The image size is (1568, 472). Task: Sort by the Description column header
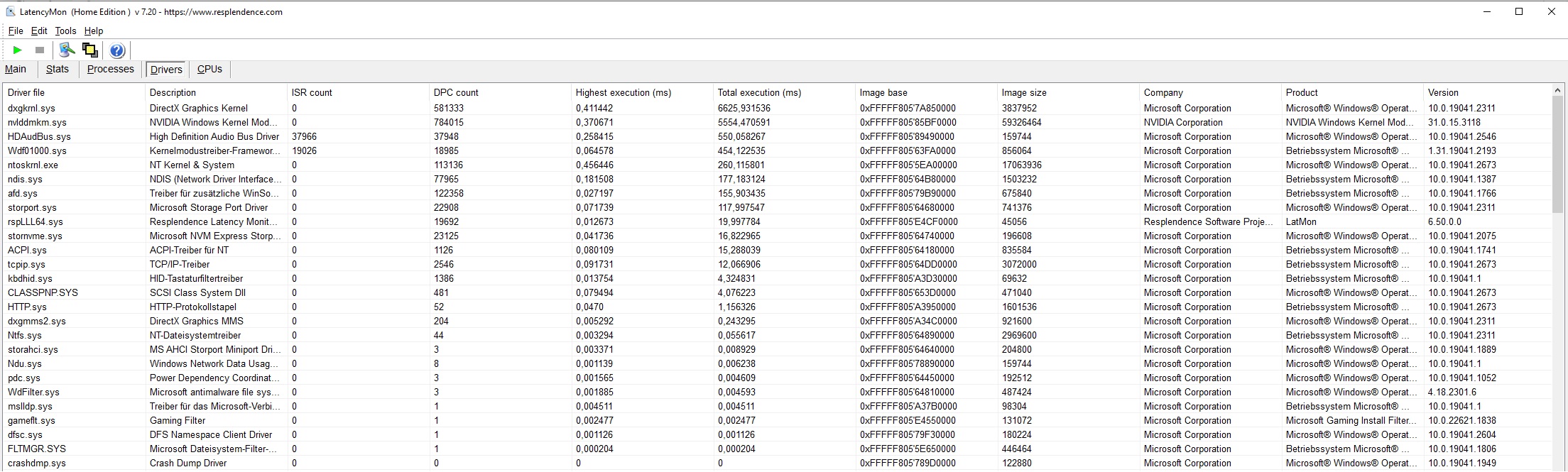[x=216, y=92]
